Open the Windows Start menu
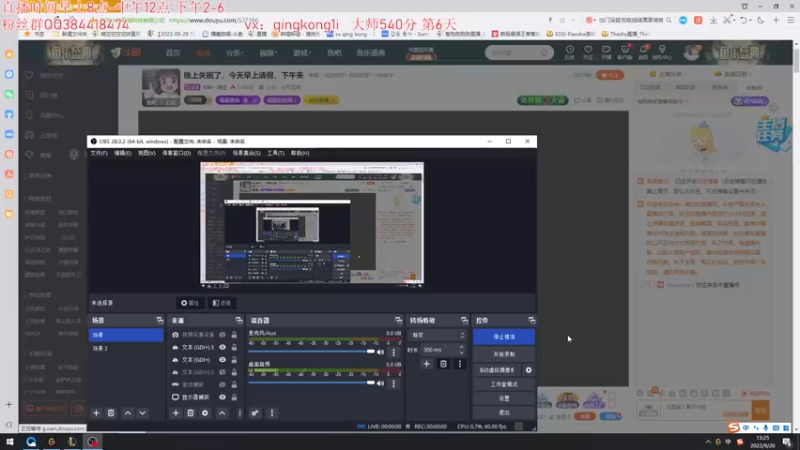800x450 pixels. pos(10,442)
